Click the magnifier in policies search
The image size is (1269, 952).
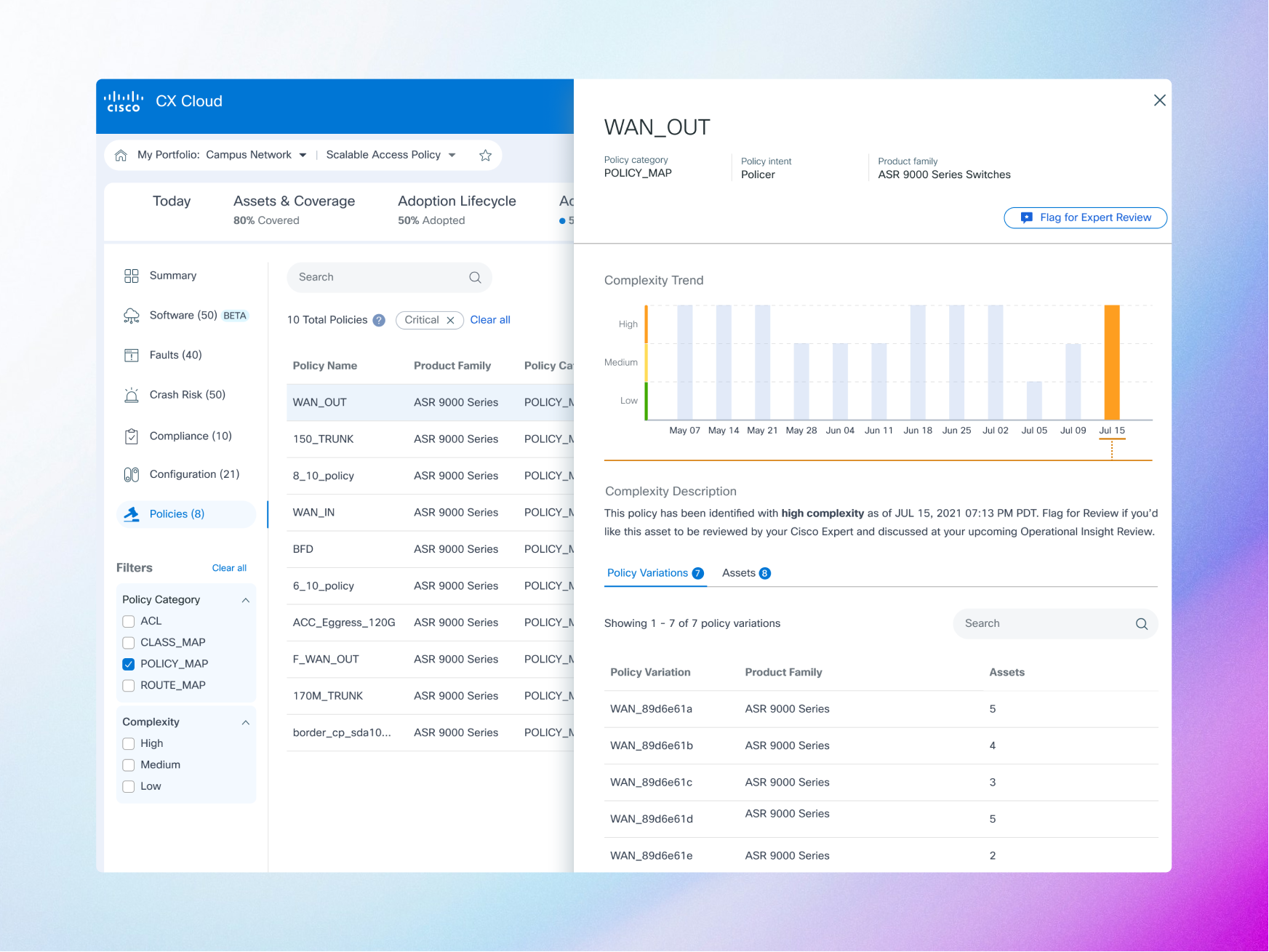476,277
